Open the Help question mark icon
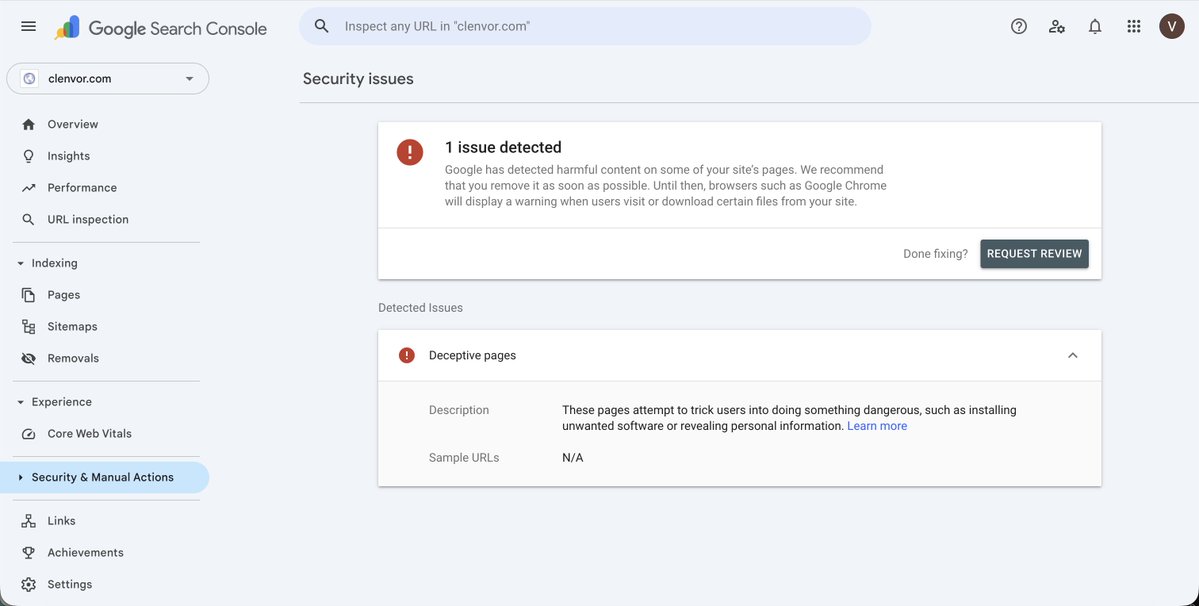This screenshot has width=1199, height=606. [x=1019, y=26]
